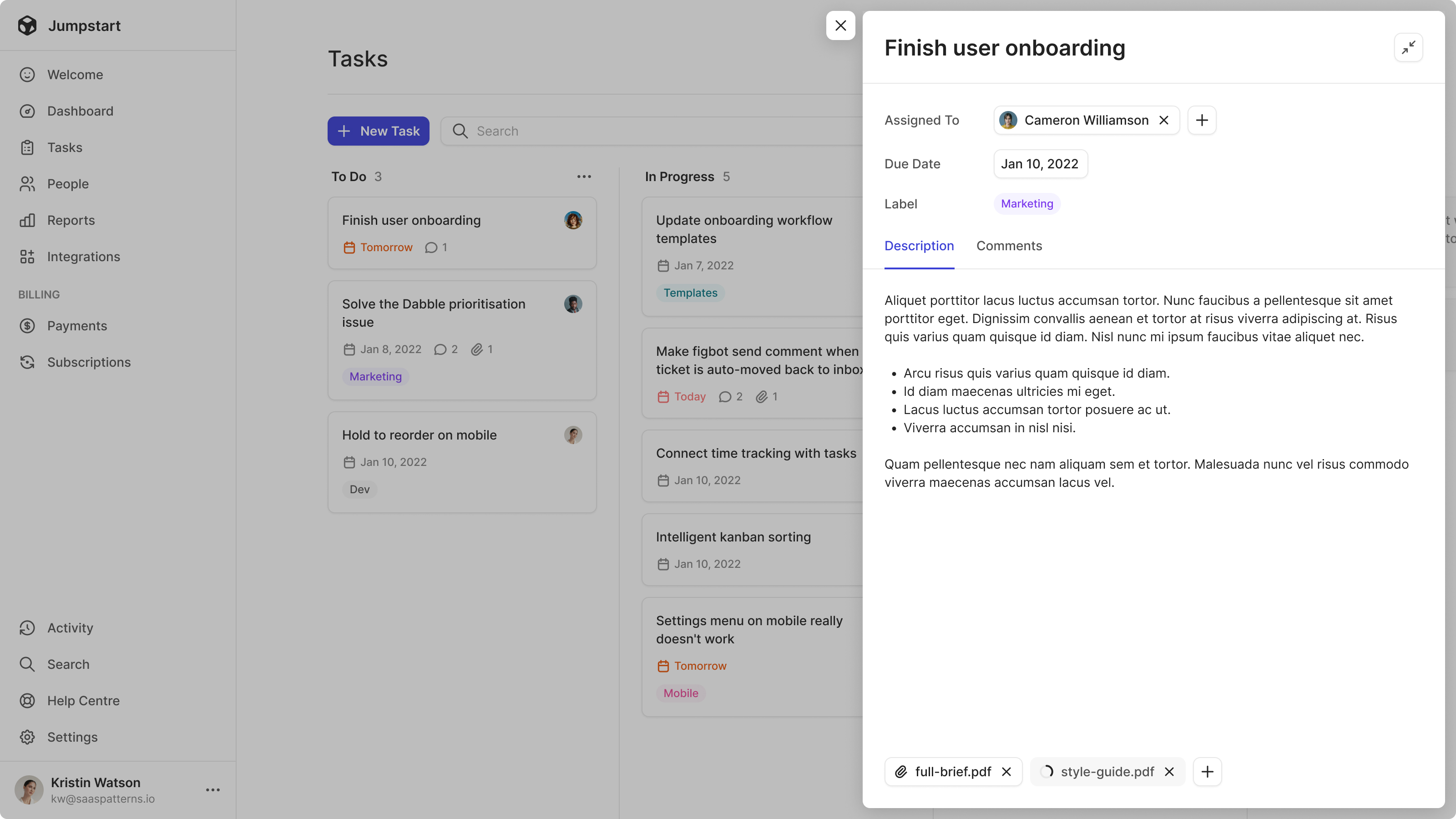Screen dimensions: 1456x819
Task: Access the Integrations section
Action: pyautogui.click(x=83, y=256)
